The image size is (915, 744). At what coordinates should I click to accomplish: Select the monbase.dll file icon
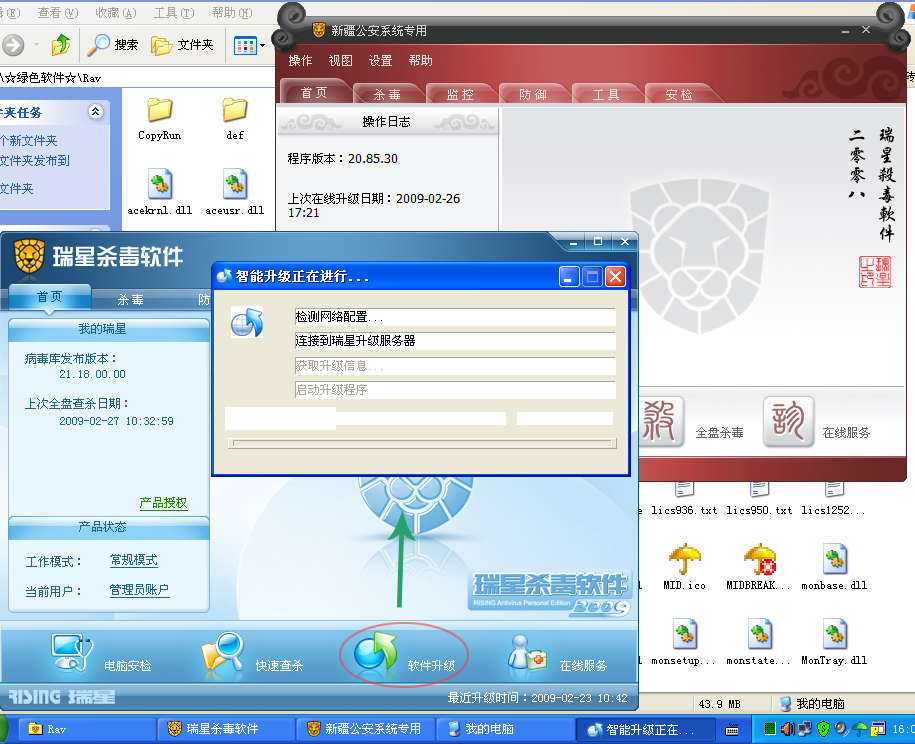pos(834,559)
